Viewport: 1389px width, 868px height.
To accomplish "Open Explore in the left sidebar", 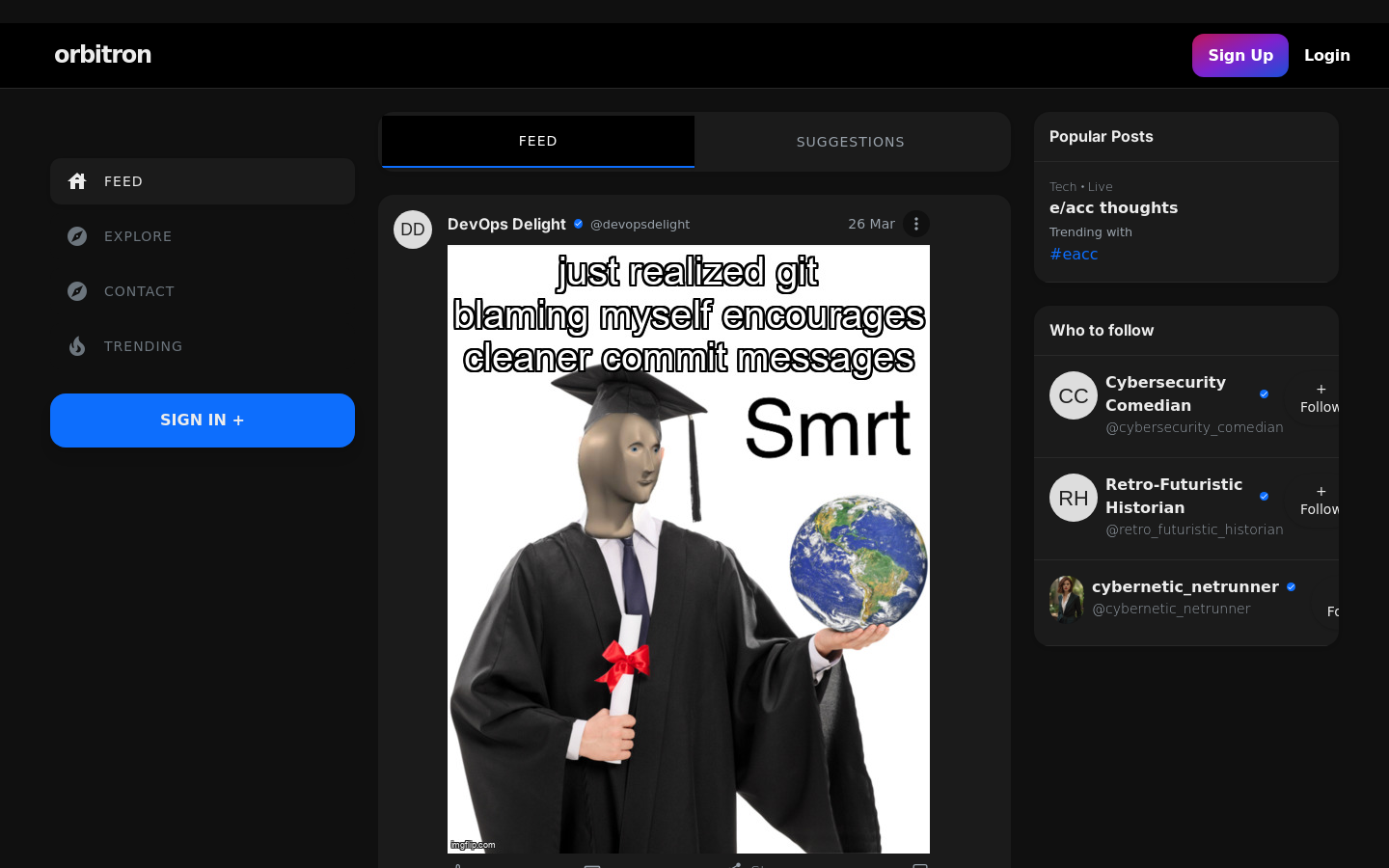I will (203, 236).
